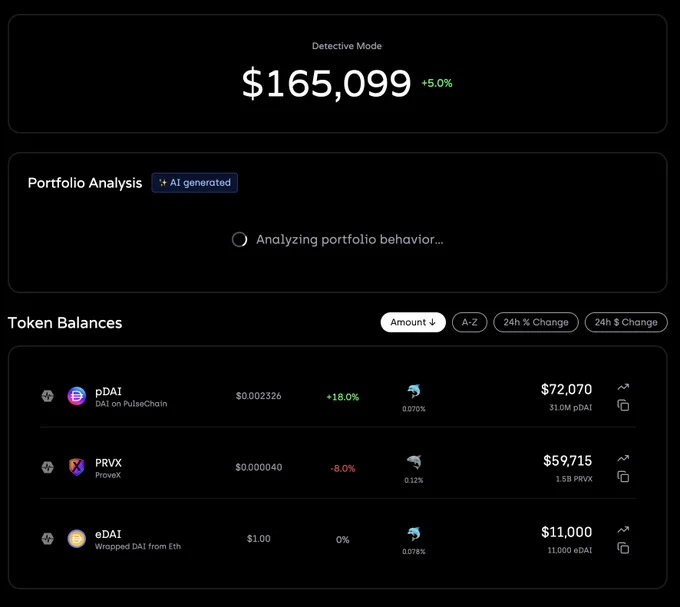
Task: Click the PRVX price $0.000040
Action: point(258,467)
